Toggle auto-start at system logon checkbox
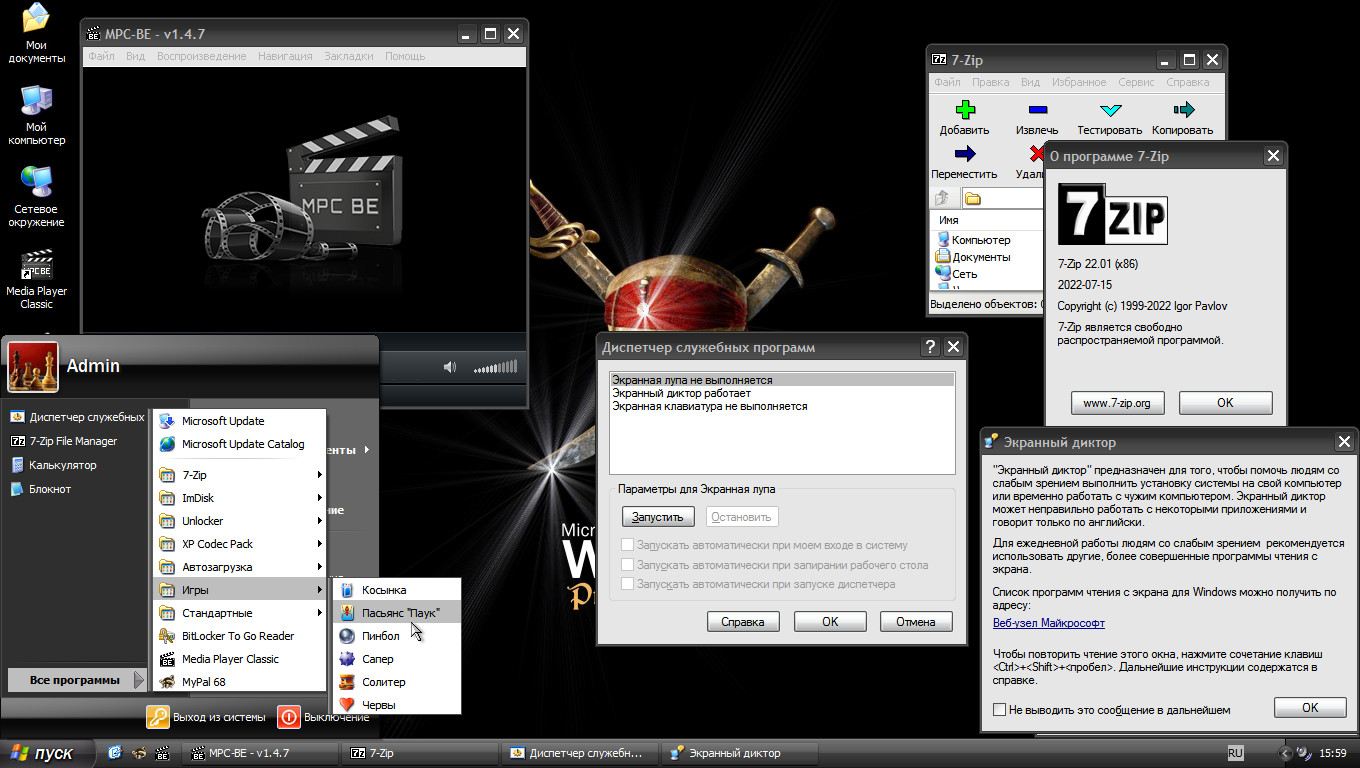This screenshot has height=768, width=1360. pyautogui.click(x=628, y=545)
